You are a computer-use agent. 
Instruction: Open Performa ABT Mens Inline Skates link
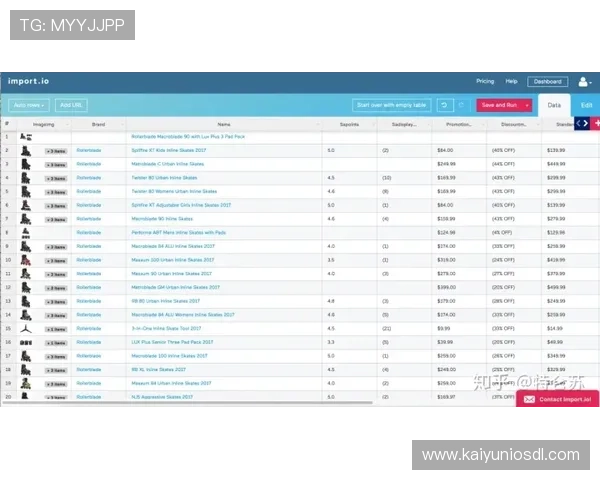(179, 233)
